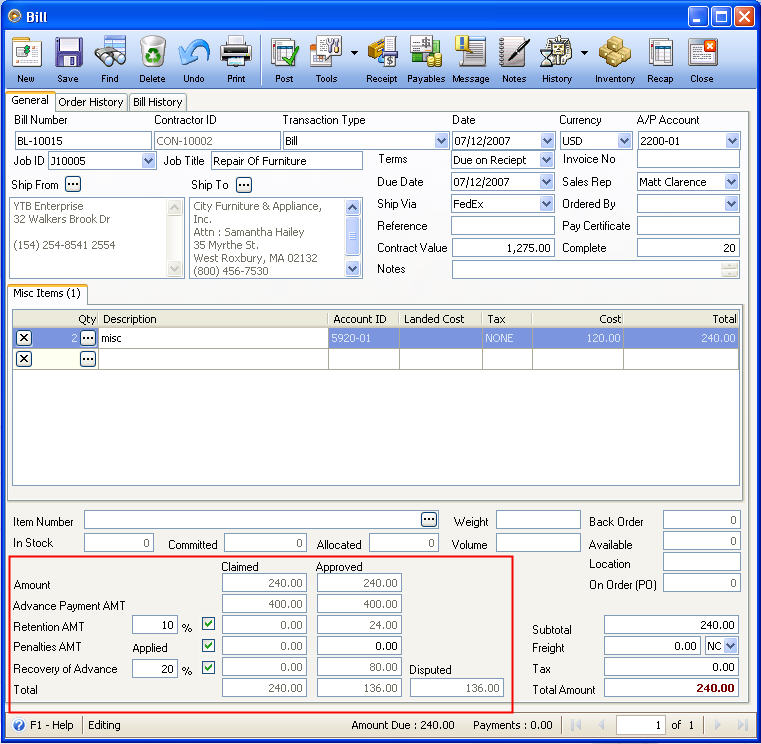Click the X button on the empty item row
This screenshot has height=744, width=761.
pos(24,359)
